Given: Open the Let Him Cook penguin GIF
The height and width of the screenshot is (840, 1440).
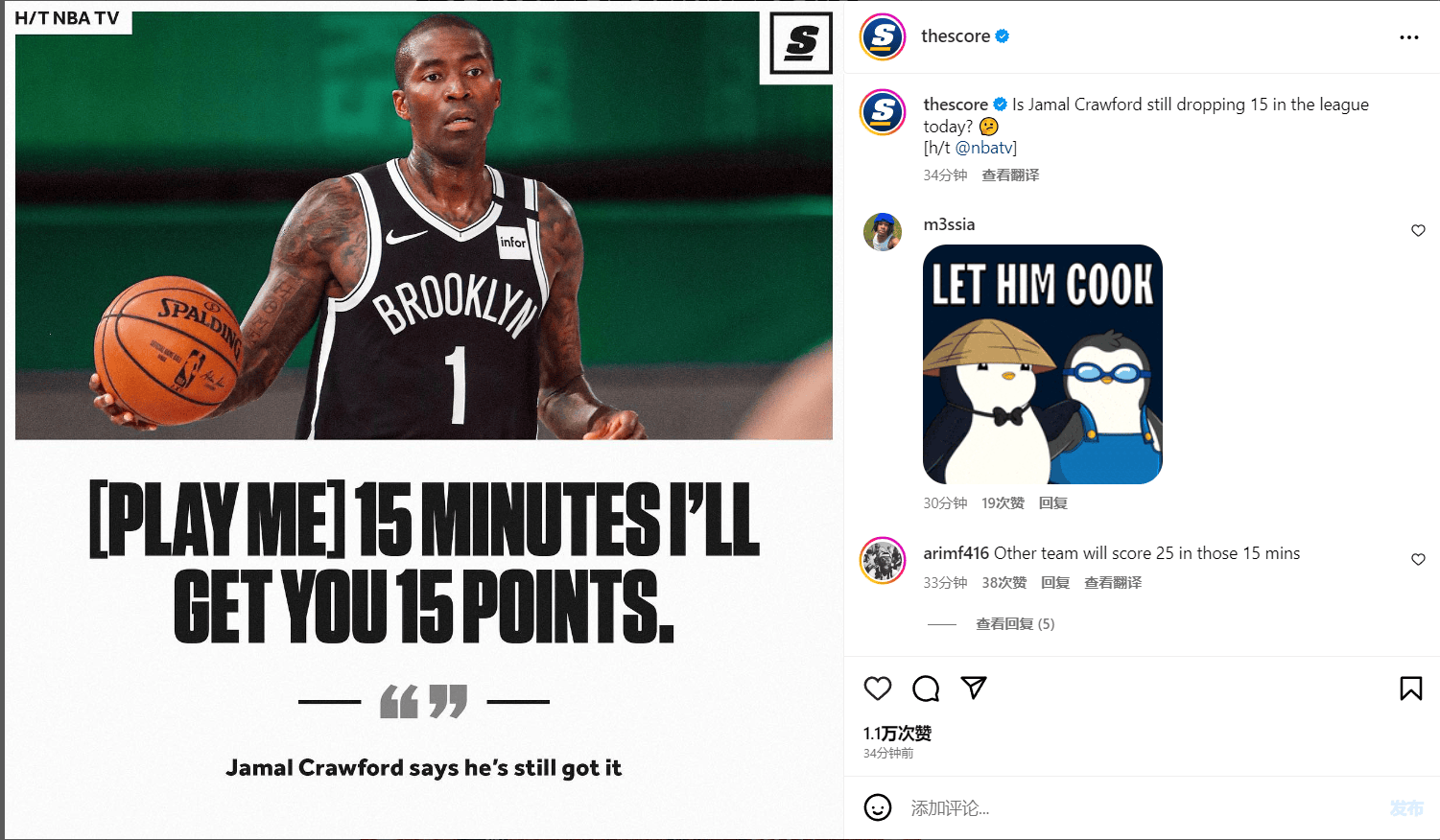Looking at the screenshot, I should (1043, 364).
